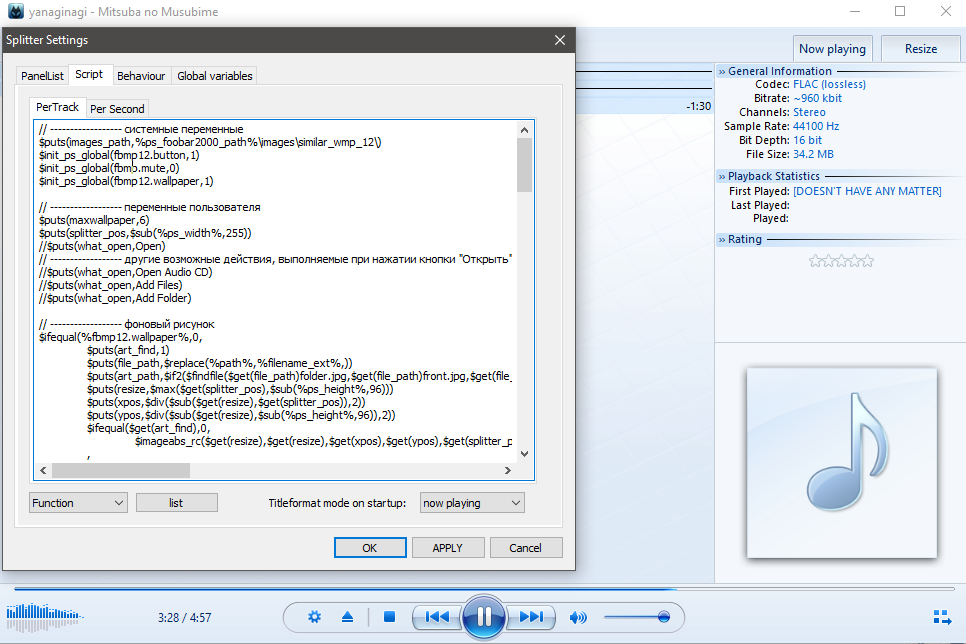Open the Global variables tab
966x644 pixels.
click(x=215, y=76)
